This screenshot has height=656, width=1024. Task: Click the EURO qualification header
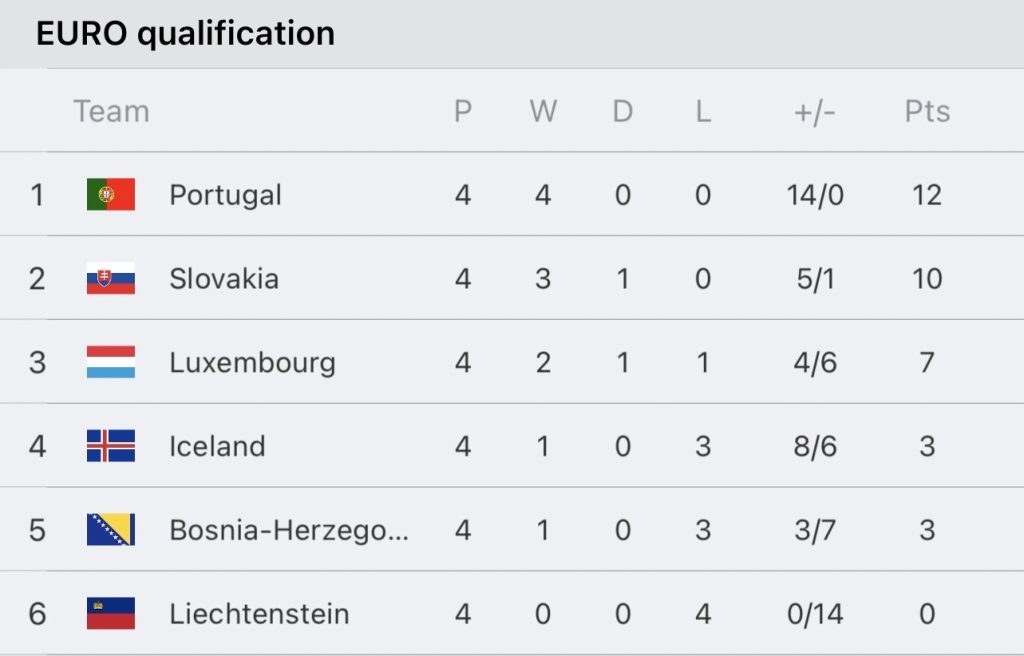(x=185, y=33)
